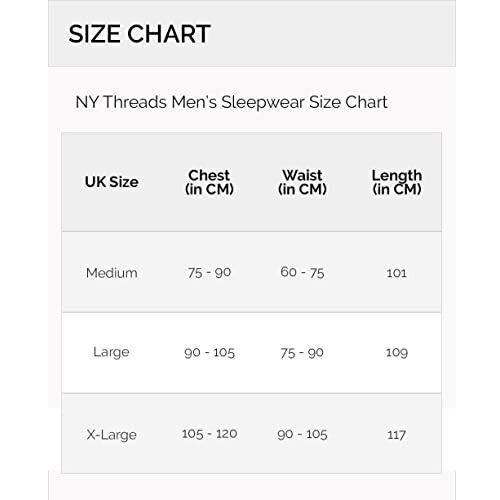Click the Waist (in CM) column header
The image size is (500, 500).
(302, 182)
